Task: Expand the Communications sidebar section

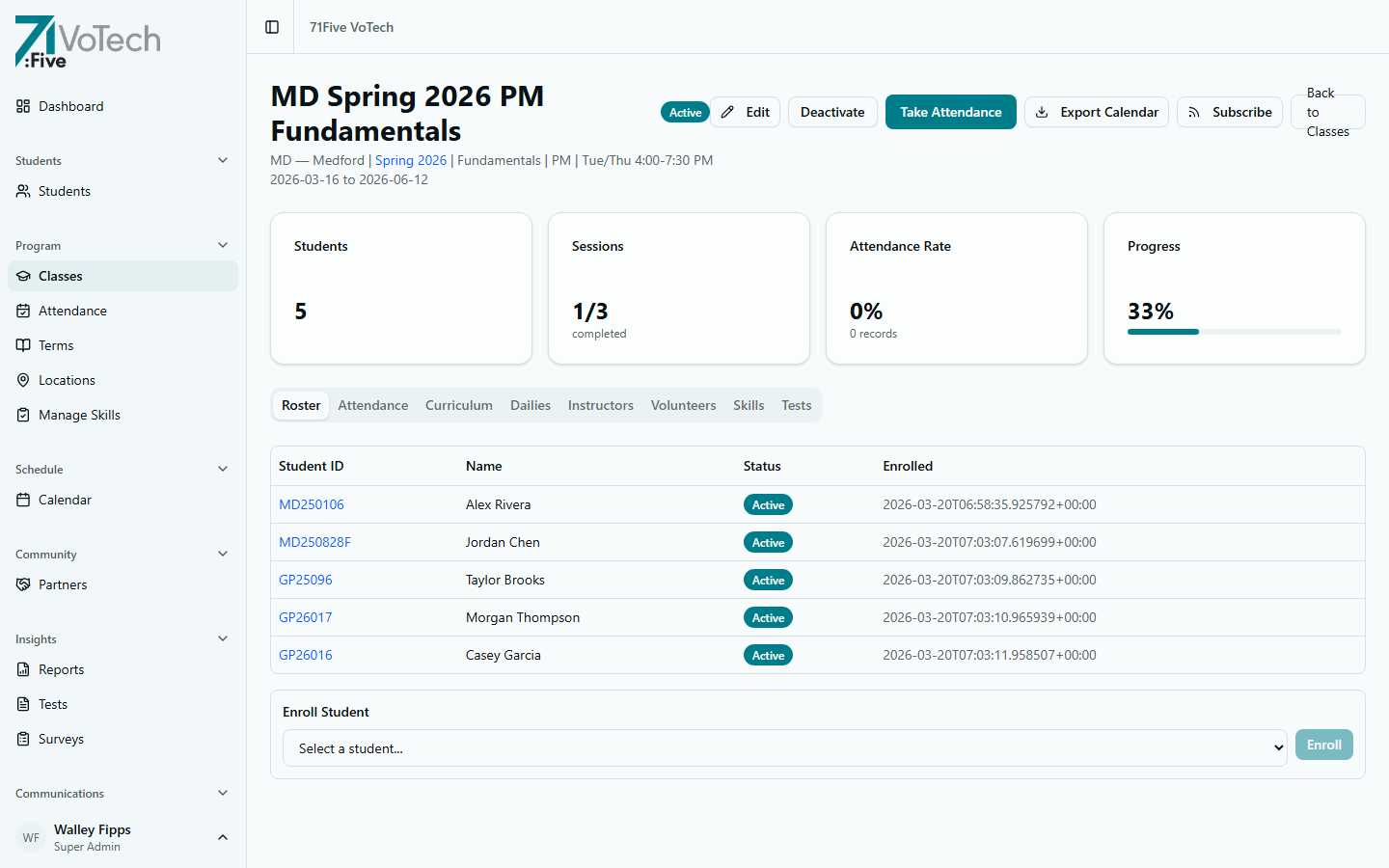Action: click(223, 793)
